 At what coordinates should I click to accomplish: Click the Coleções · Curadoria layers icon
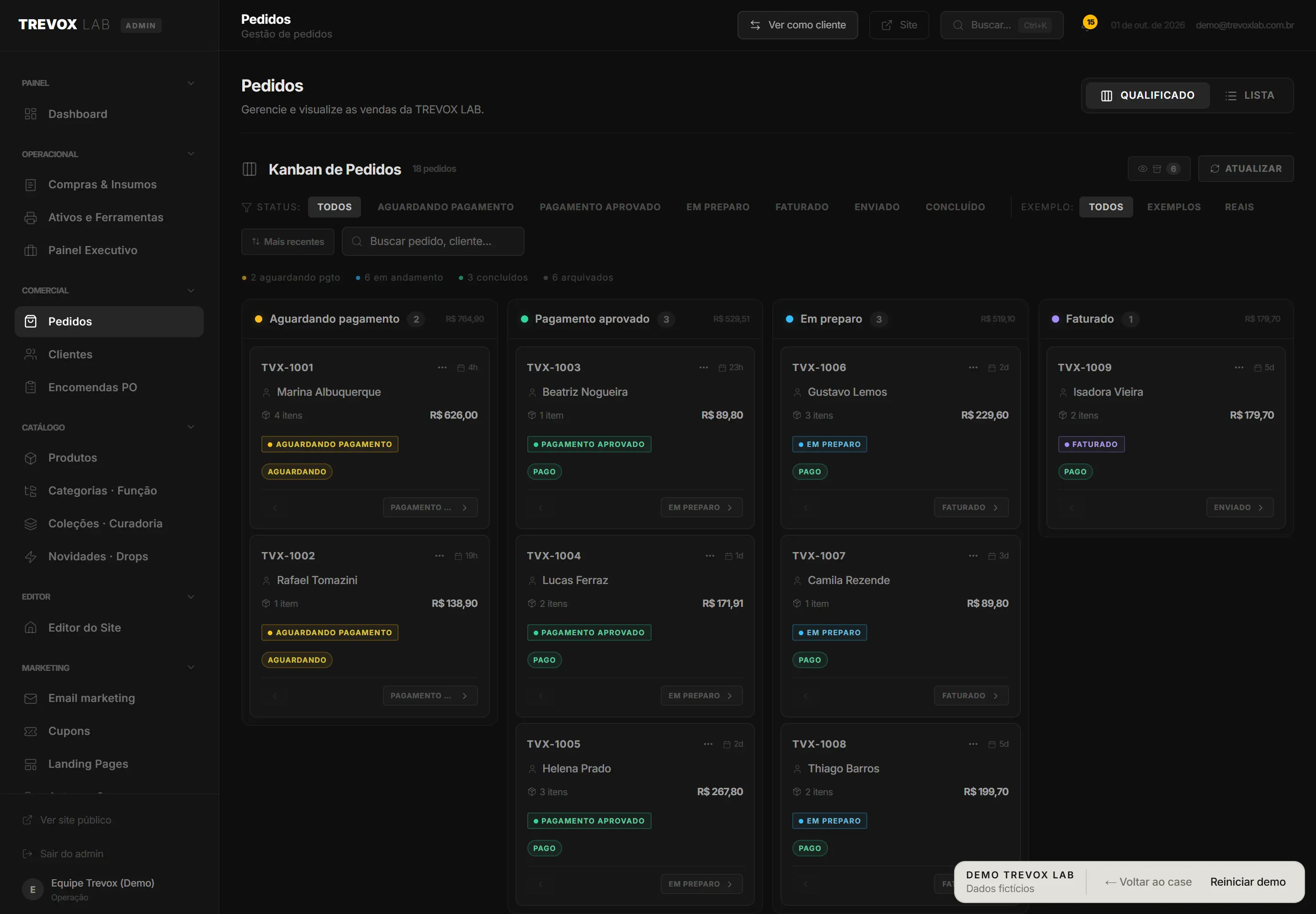pos(31,523)
